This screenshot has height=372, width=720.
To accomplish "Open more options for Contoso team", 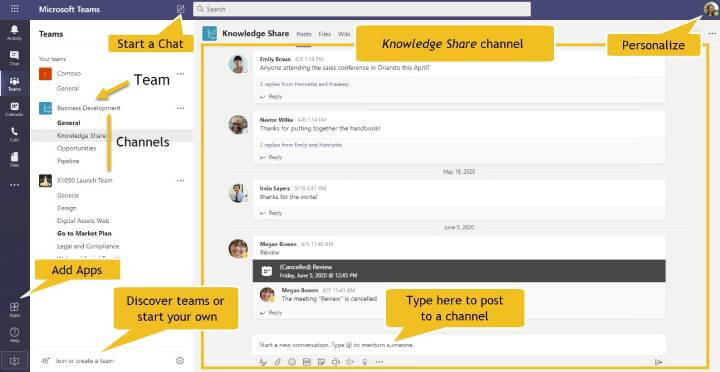I will point(180,73).
